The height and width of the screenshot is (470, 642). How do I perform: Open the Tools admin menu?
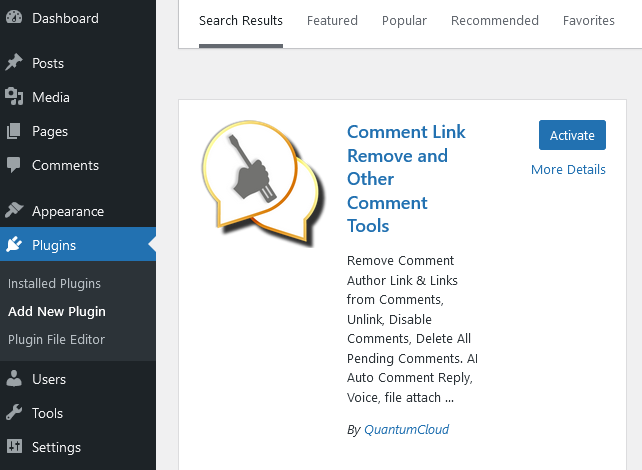[47, 414]
